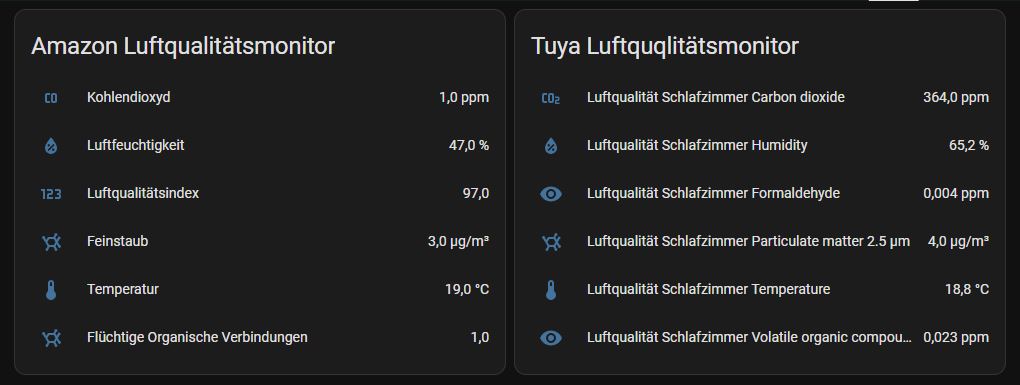Click the CO2 icon beside Carbon dioxide

pos(551,98)
